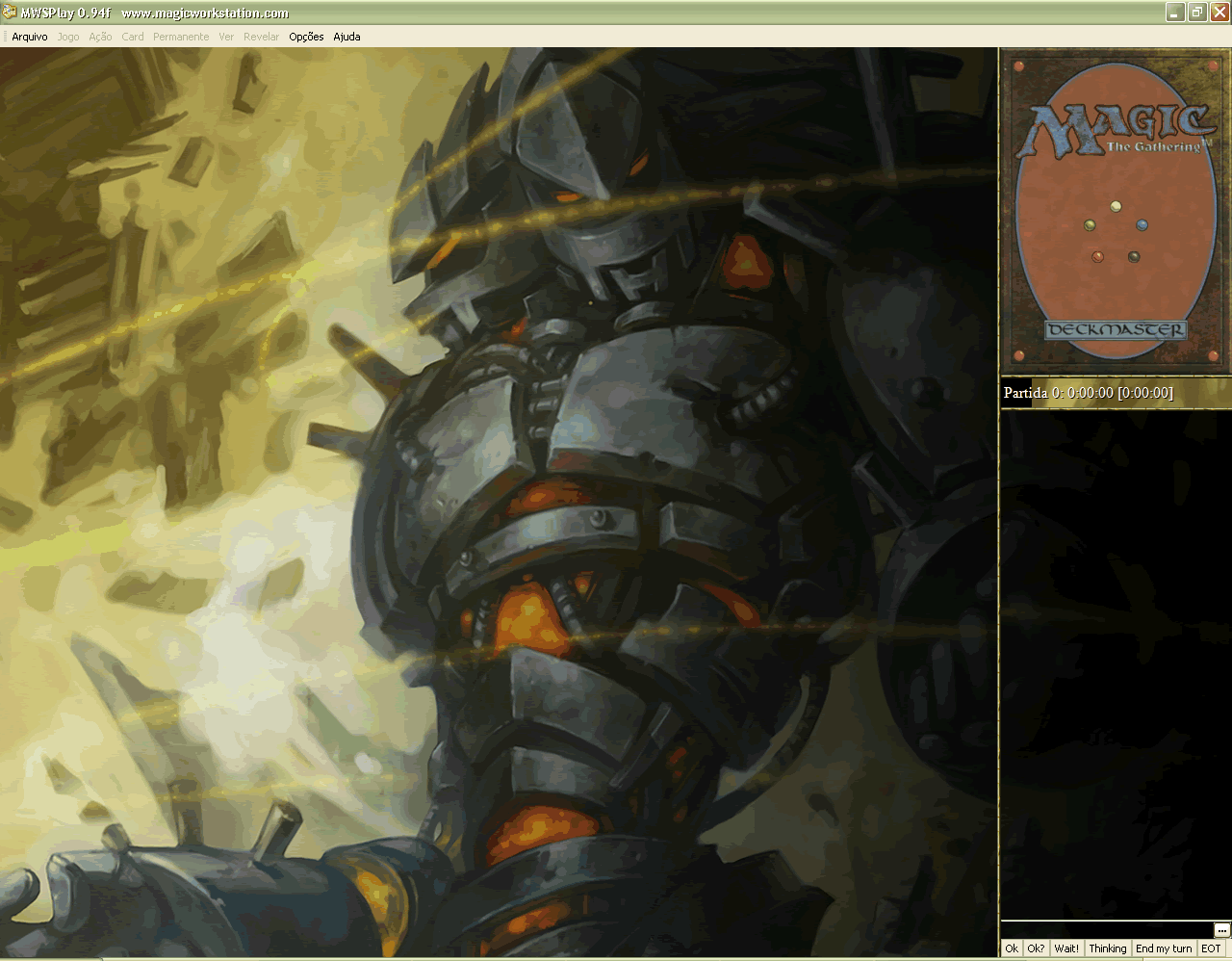This screenshot has height=961, width=1232.
Task: Open the Ajuda menu
Action: (346, 37)
